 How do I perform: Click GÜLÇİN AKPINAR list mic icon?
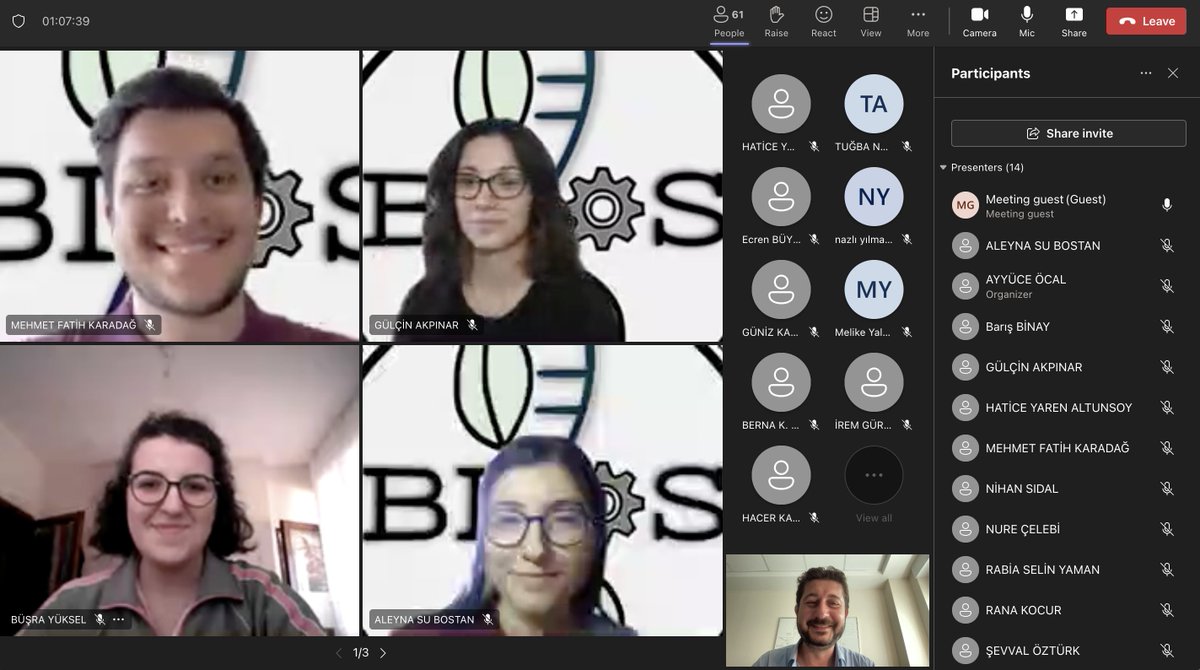(1166, 367)
